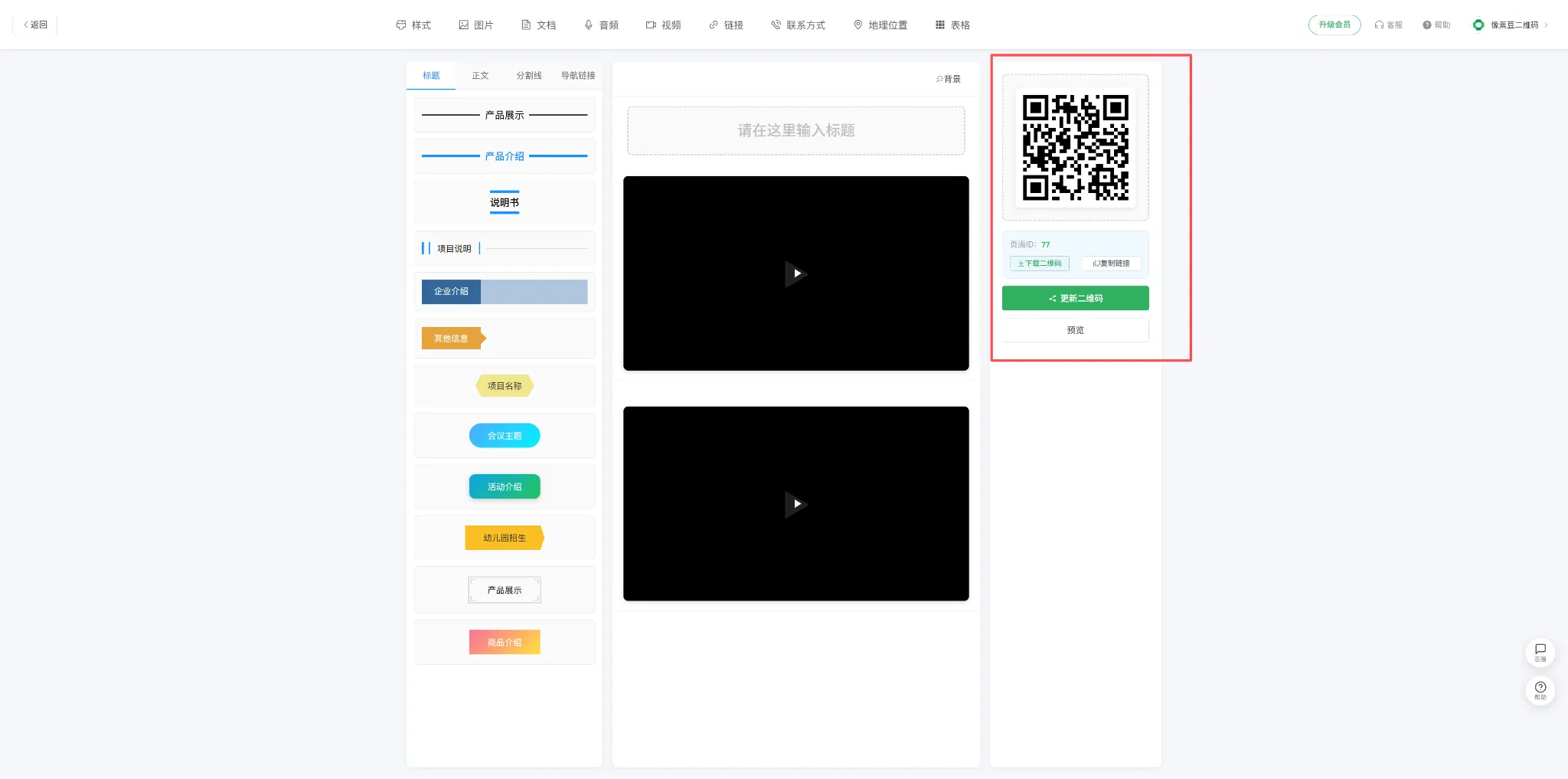Open the floating 帮助 question-mark button
Screen dimensions: 1568x779
coord(1540,691)
